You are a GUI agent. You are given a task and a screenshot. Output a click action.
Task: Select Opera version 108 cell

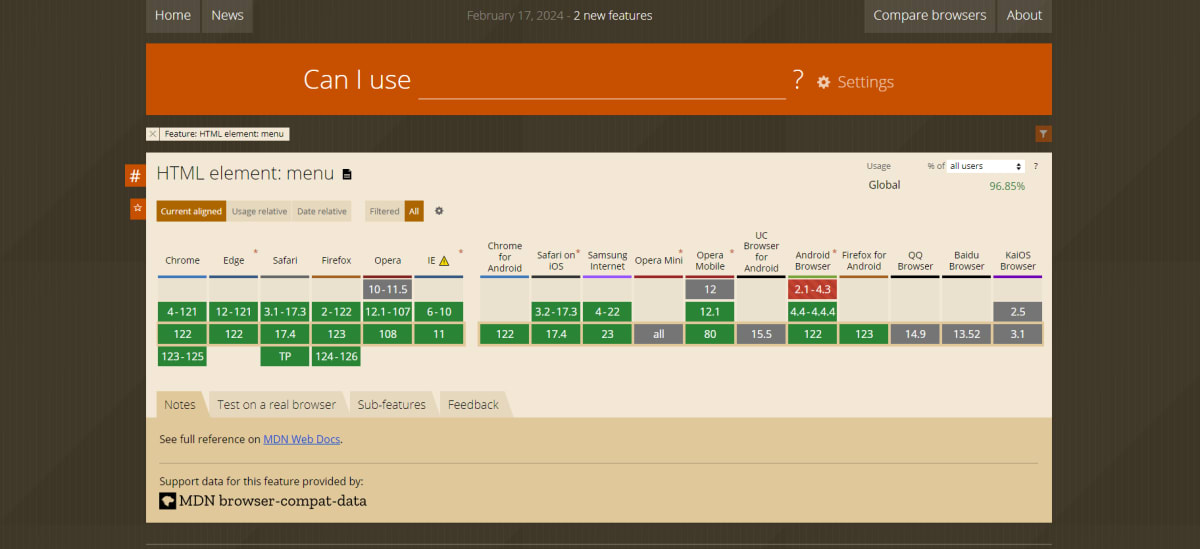click(x=388, y=334)
